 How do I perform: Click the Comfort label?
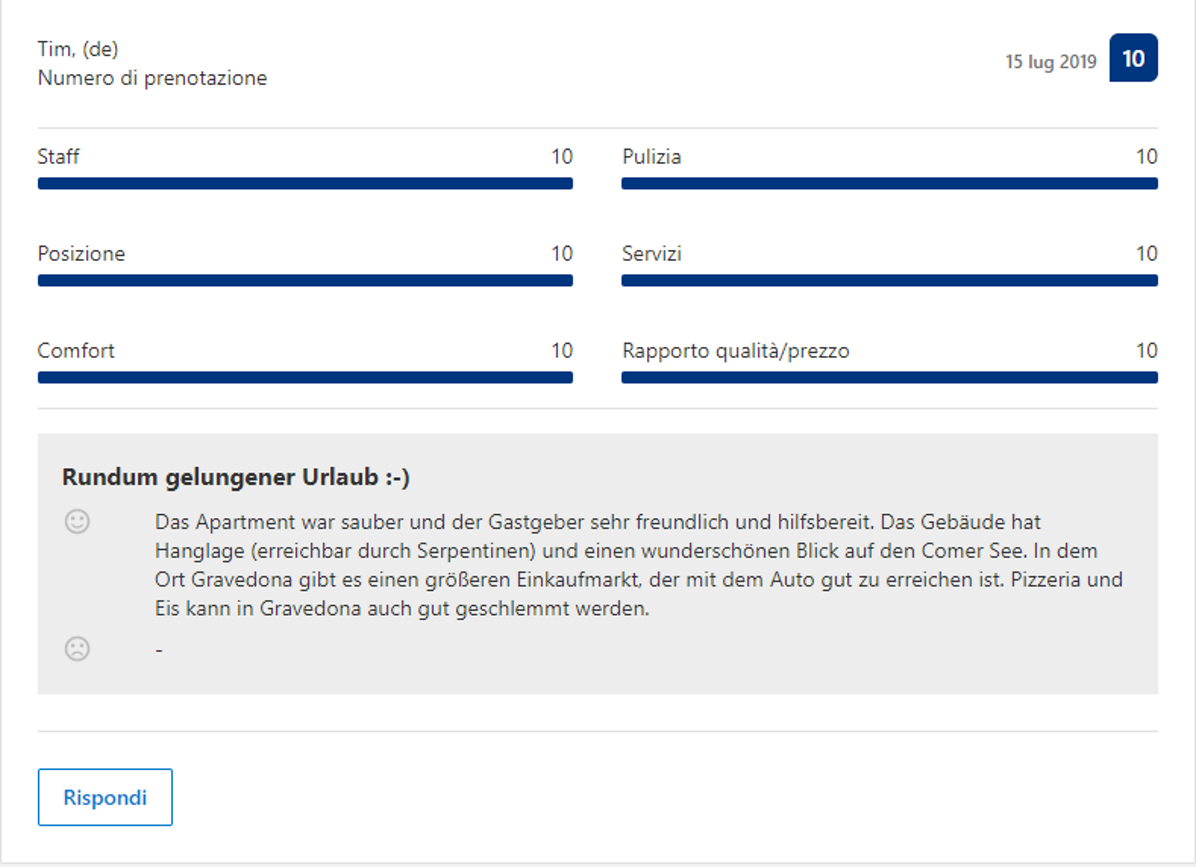[x=76, y=351]
